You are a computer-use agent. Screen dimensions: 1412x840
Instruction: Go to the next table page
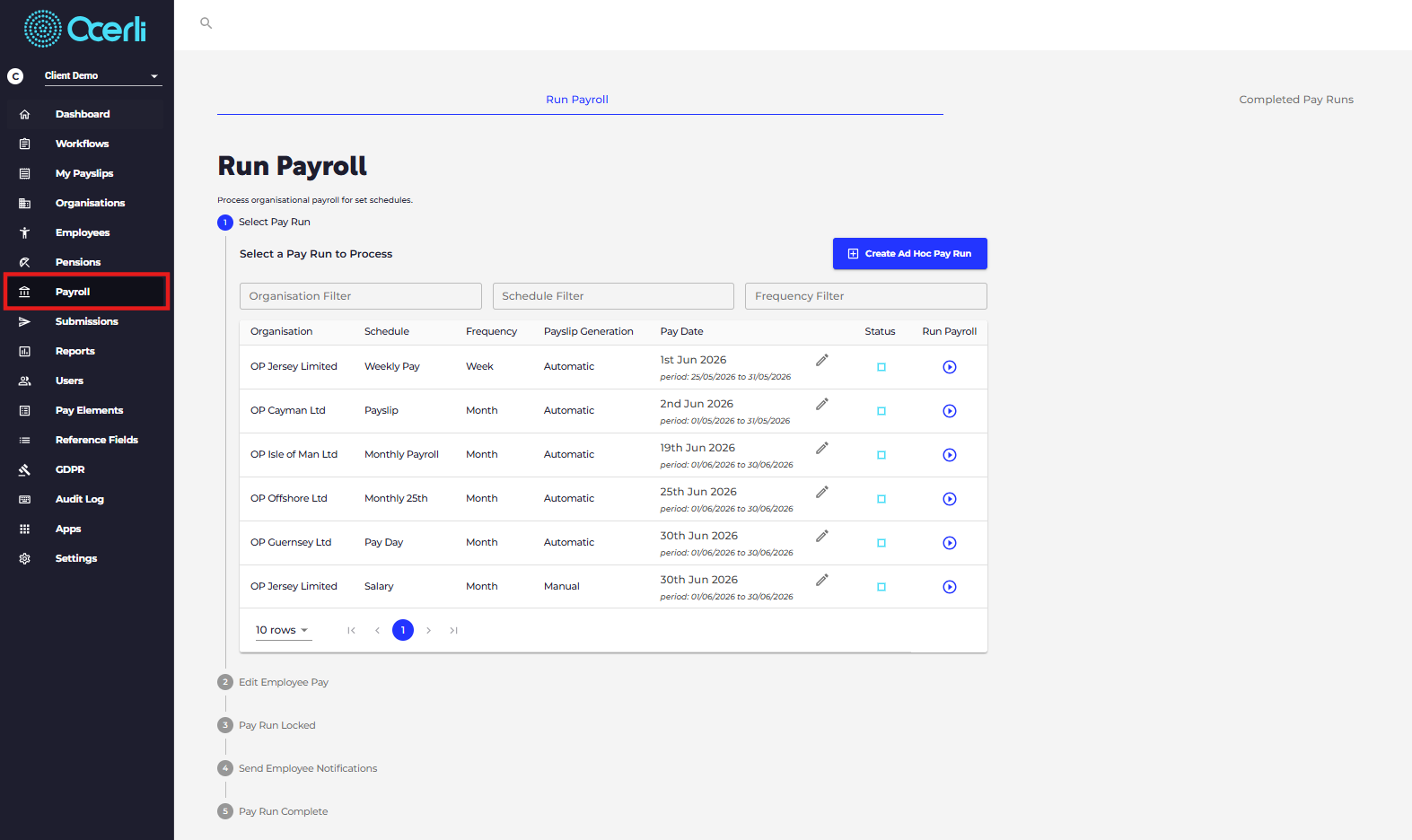coord(429,630)
